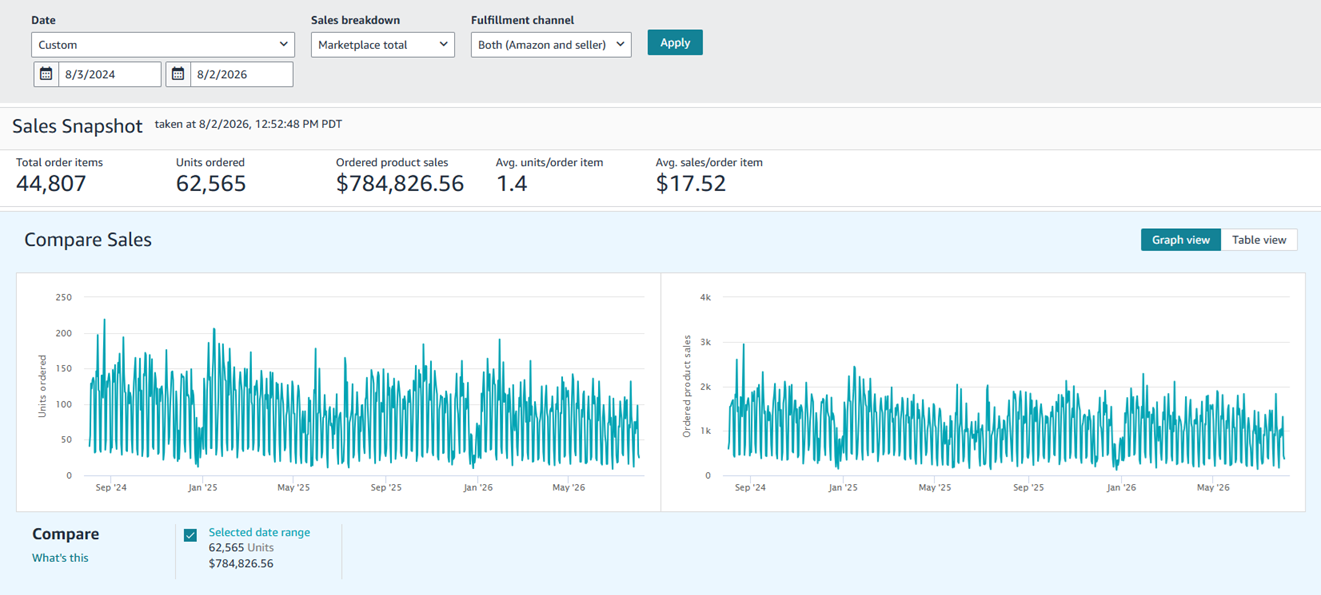Click the May '25 marker on sales chart
Image resolution: width=1321 pixels, height=595 pixels.
point(934,488)
